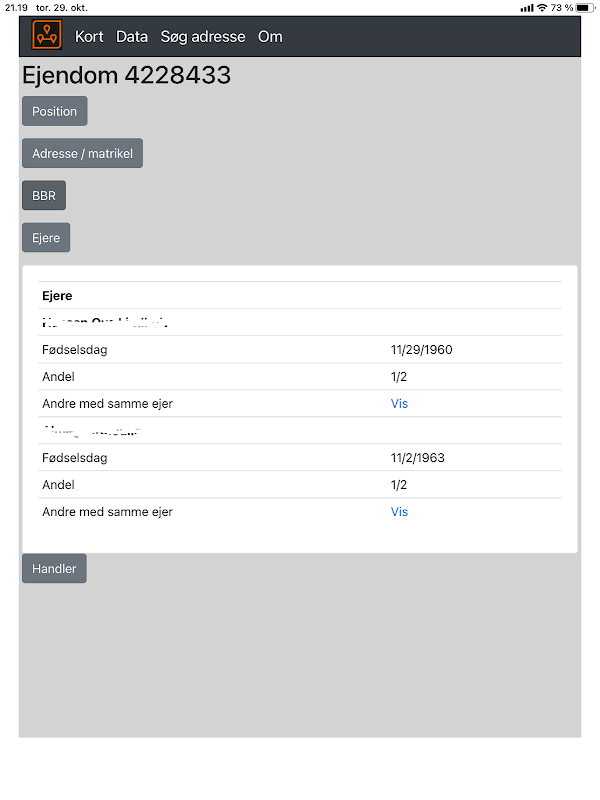Expand the Handler section
This screenshot has width=600, height=800.
54,569
